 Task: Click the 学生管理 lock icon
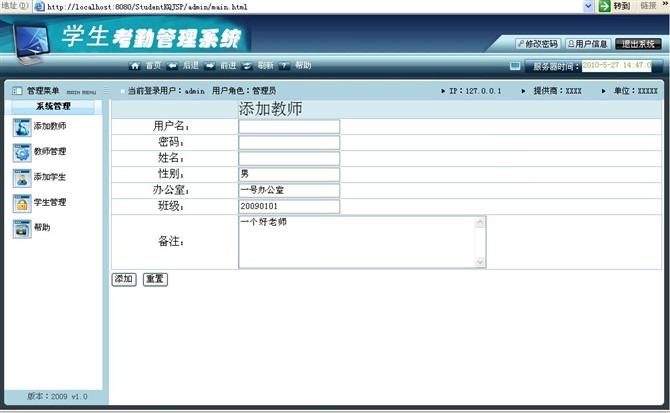tap(22, 203)
